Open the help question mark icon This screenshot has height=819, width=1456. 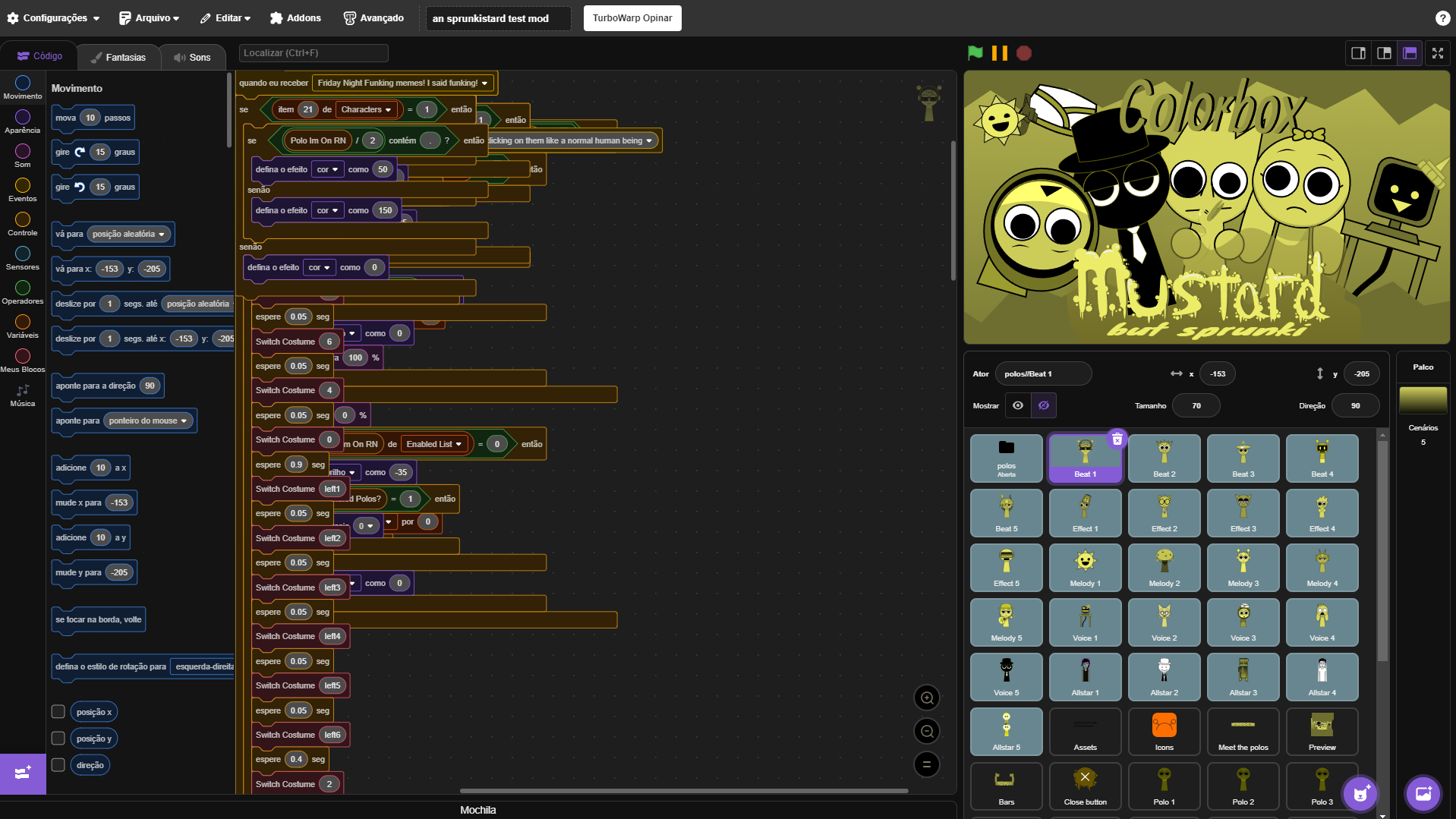point(1442,18)
